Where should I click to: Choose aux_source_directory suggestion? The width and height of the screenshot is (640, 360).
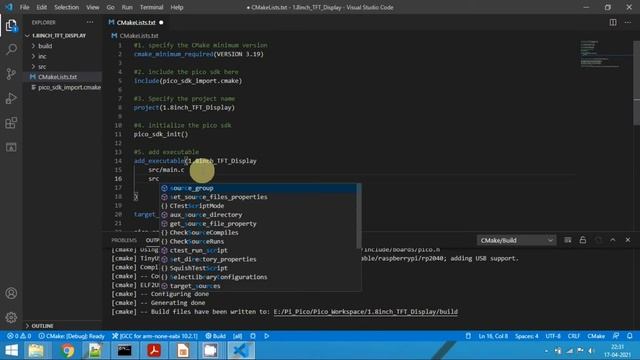258,215
